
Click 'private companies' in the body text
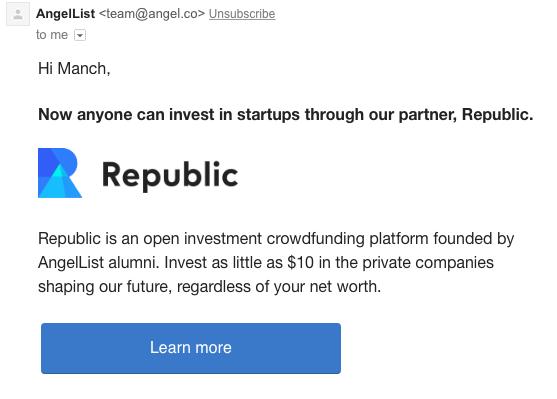(428, 263)
